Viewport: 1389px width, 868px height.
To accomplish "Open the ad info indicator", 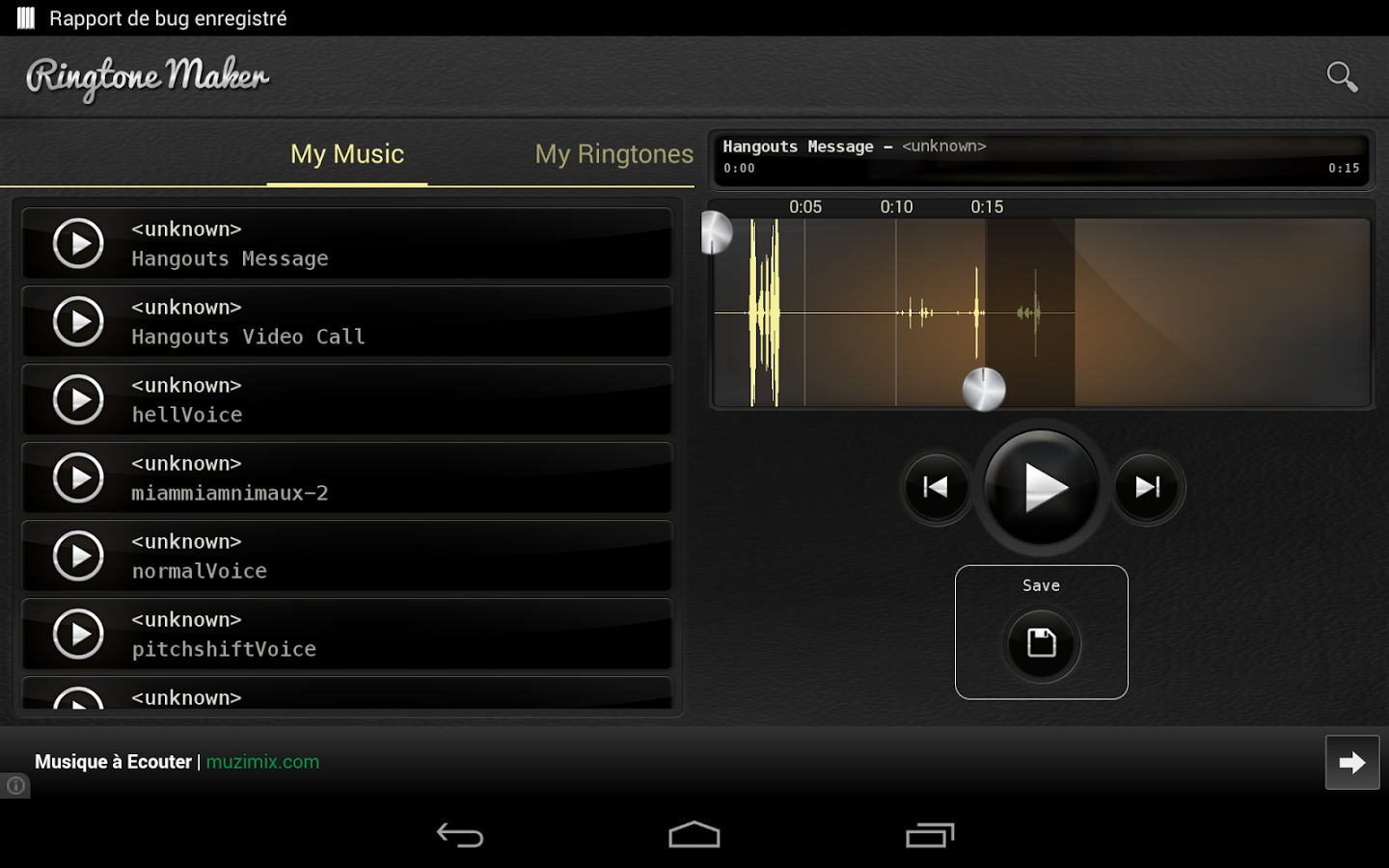I will point(15,786).
